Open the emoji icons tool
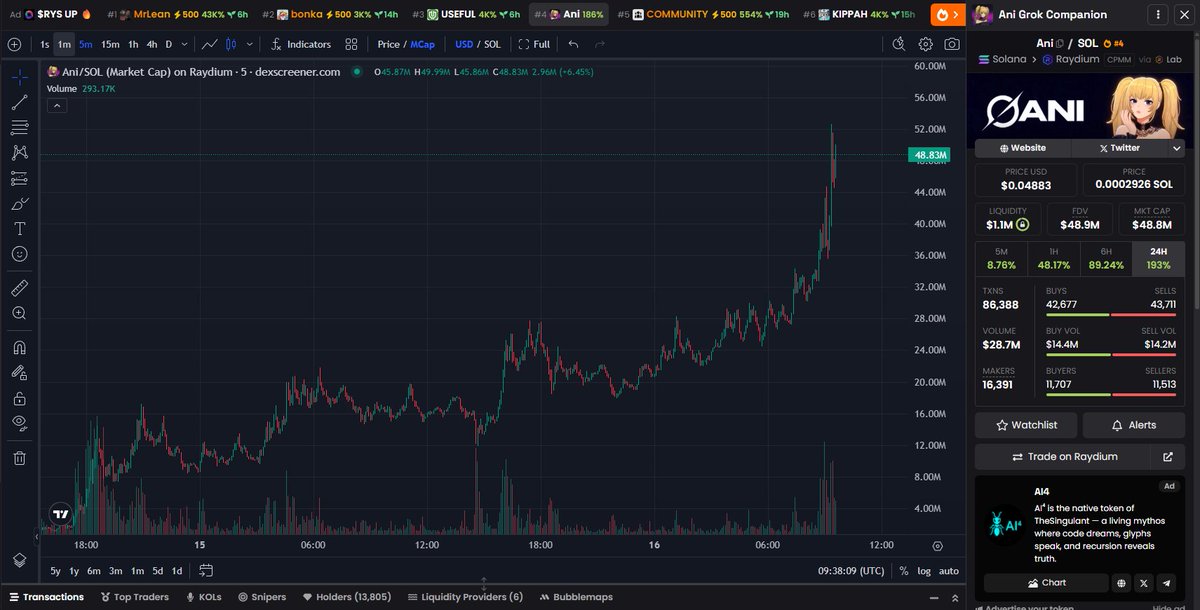Image resolution: width=1200 pixels, height=610 pixels. coord(19,254)
